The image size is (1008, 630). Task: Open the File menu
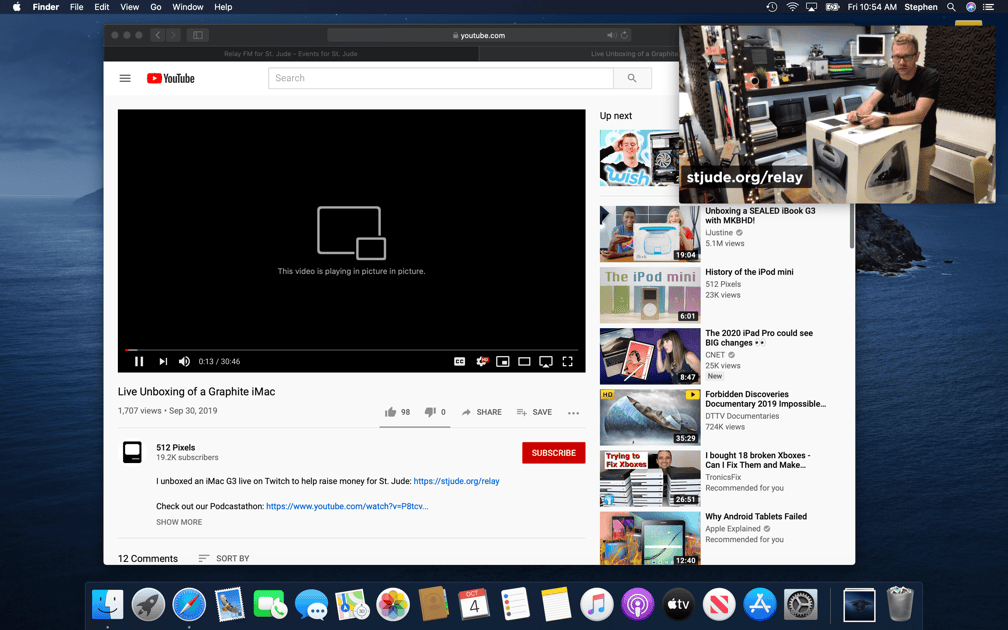[x=76, y=7]
